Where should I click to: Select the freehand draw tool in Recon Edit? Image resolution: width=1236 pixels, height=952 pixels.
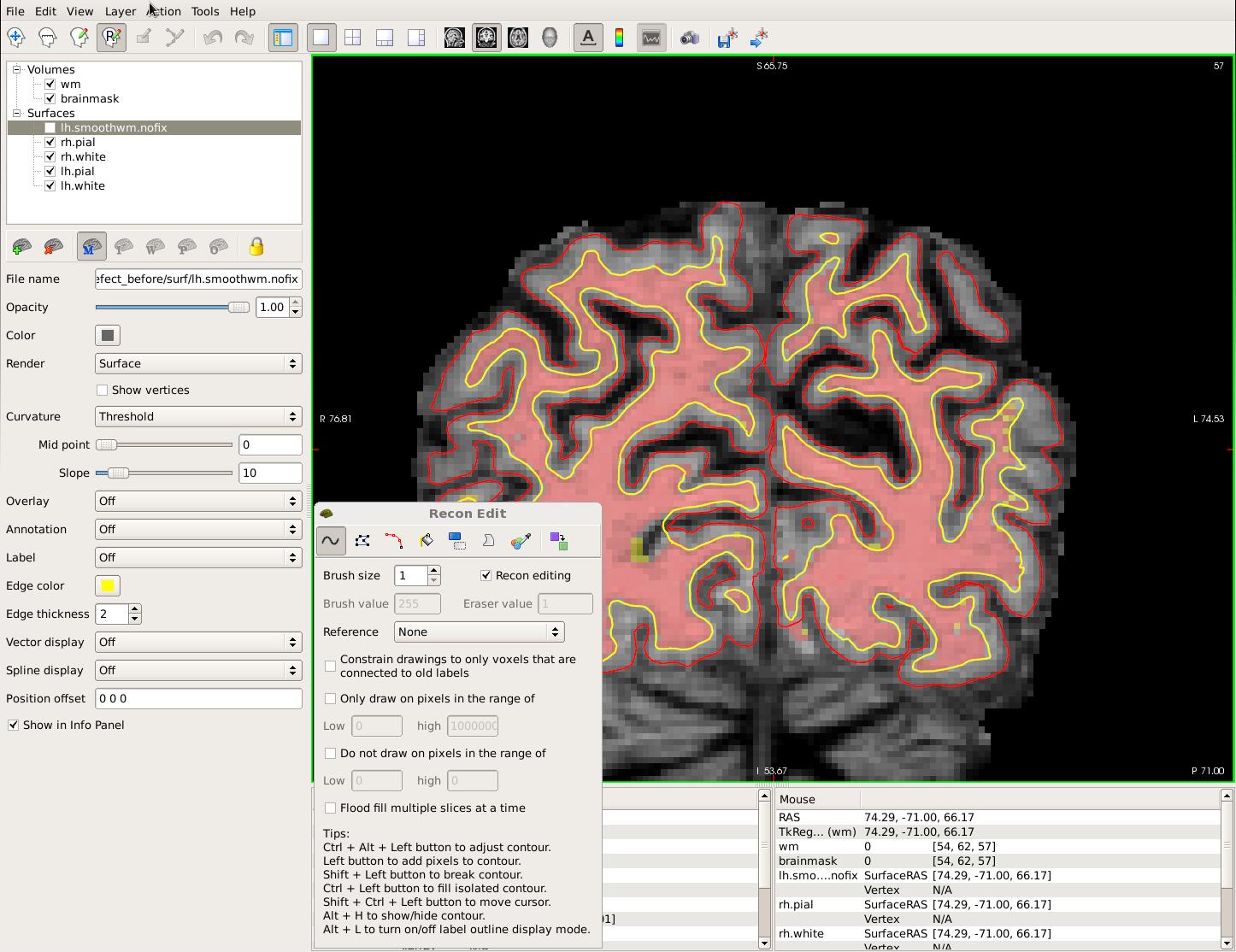point(331,541)
